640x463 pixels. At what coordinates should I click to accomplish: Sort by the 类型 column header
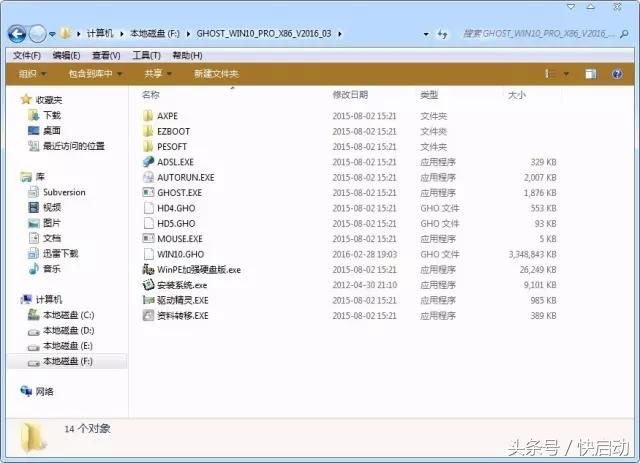429,95
